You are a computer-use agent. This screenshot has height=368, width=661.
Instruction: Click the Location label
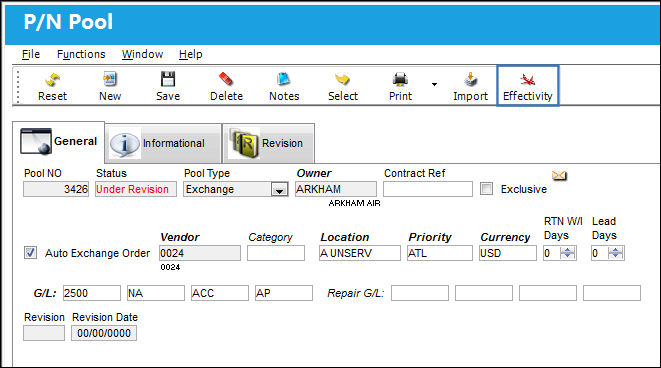[345, 237]
